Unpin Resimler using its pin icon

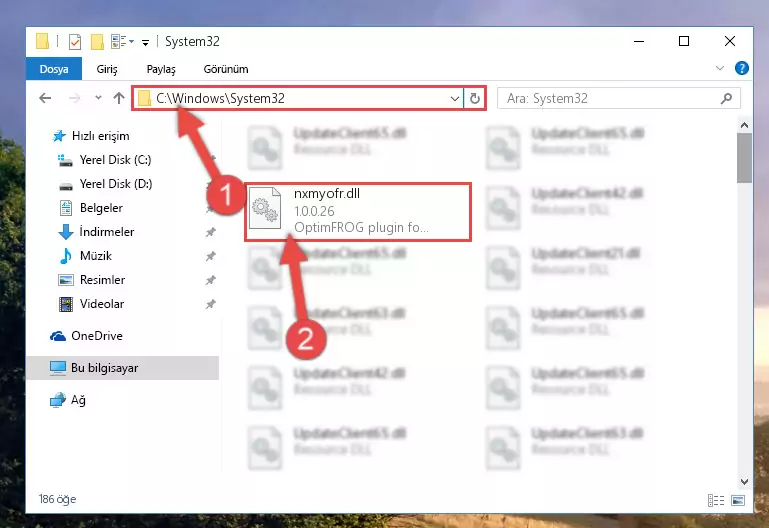coord(210,280)
